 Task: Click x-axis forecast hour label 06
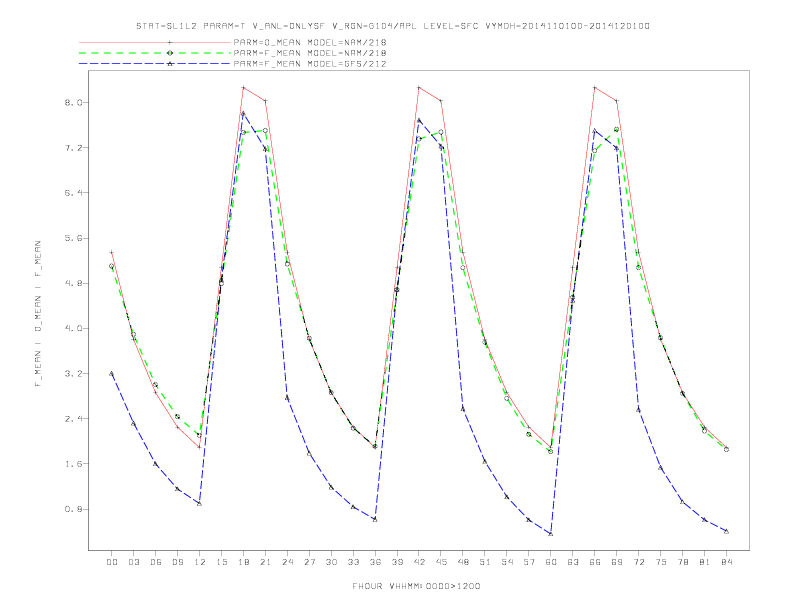coord(156,562)
